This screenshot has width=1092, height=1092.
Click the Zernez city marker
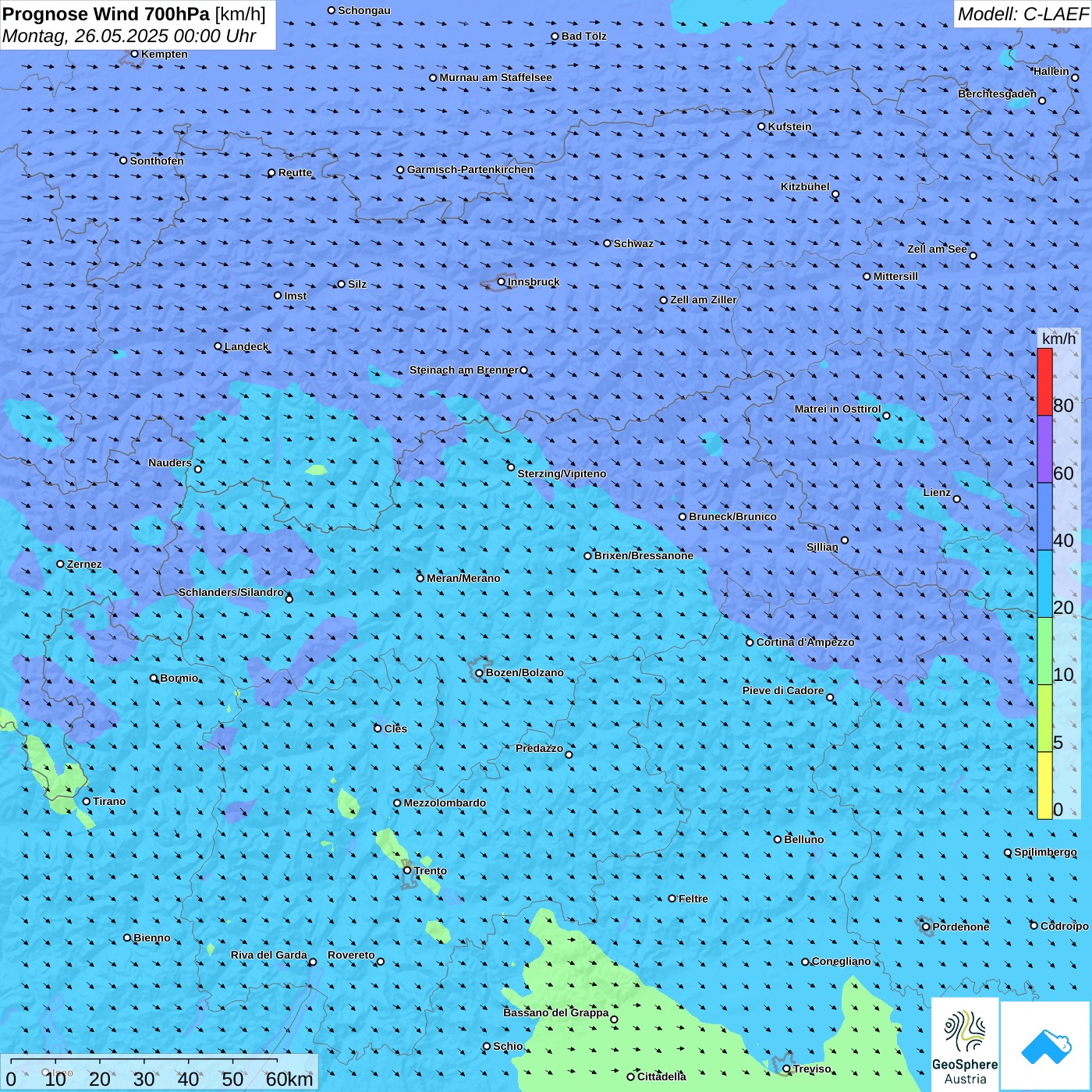coord(61,564)
